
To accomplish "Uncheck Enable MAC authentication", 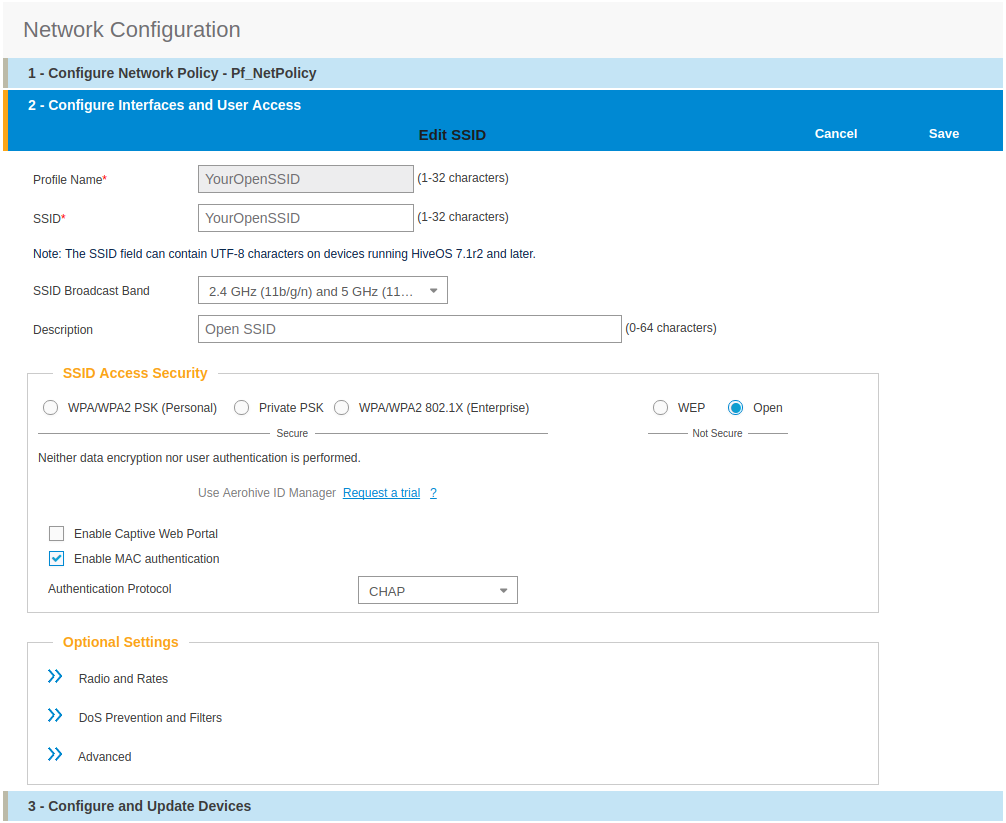I will 57,559.
